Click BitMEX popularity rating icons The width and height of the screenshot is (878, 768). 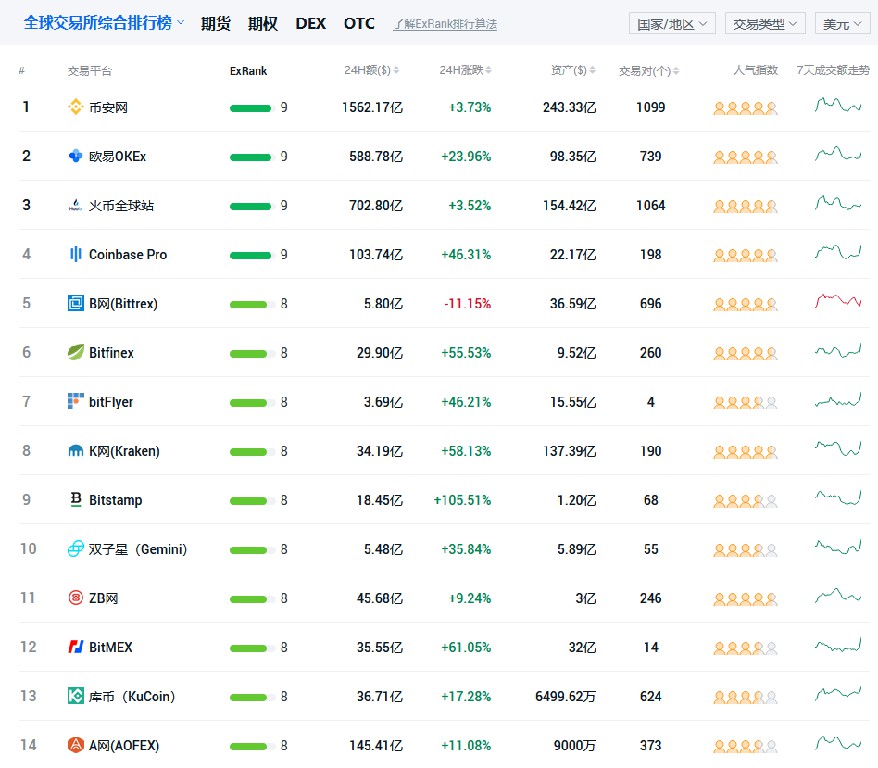tap(745, 648)
